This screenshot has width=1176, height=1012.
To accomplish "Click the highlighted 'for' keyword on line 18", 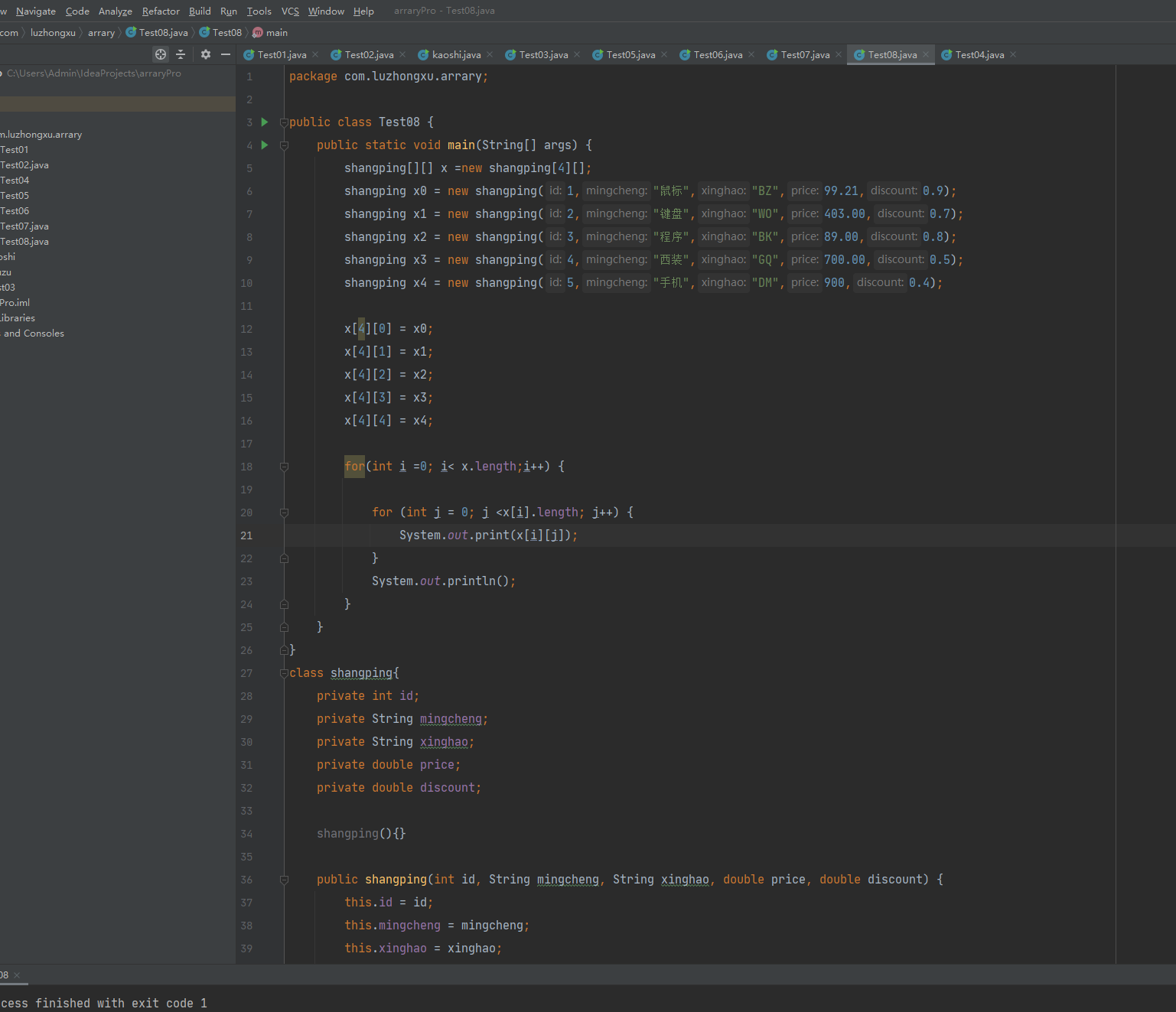I will pyautogui.click(x=354, y=467).
